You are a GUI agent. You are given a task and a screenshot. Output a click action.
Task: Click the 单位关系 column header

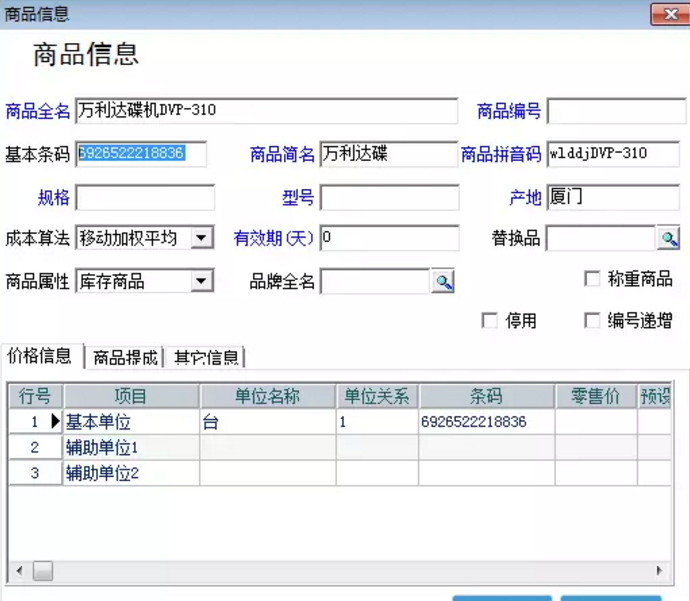tap(377, 396)
